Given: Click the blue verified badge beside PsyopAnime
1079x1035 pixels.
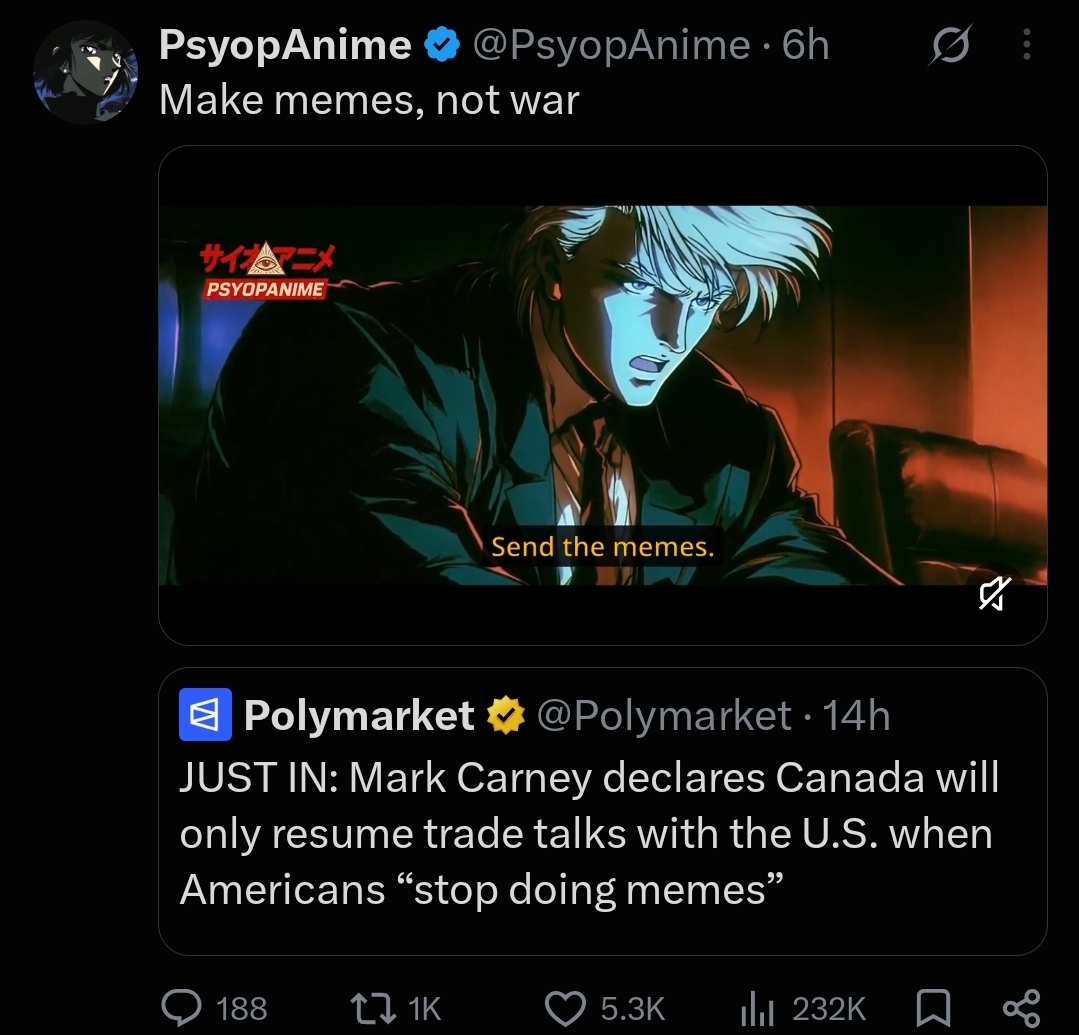Looking at the screenshot, I should tap(441, 45).
